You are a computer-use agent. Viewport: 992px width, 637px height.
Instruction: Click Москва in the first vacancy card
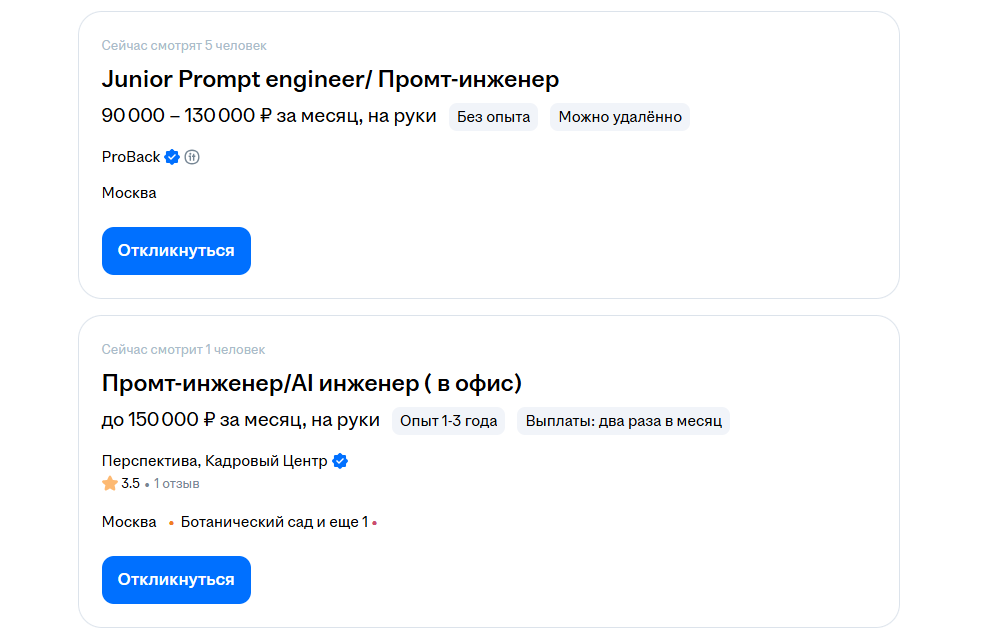pyautogui.click(x=129, y=192)
